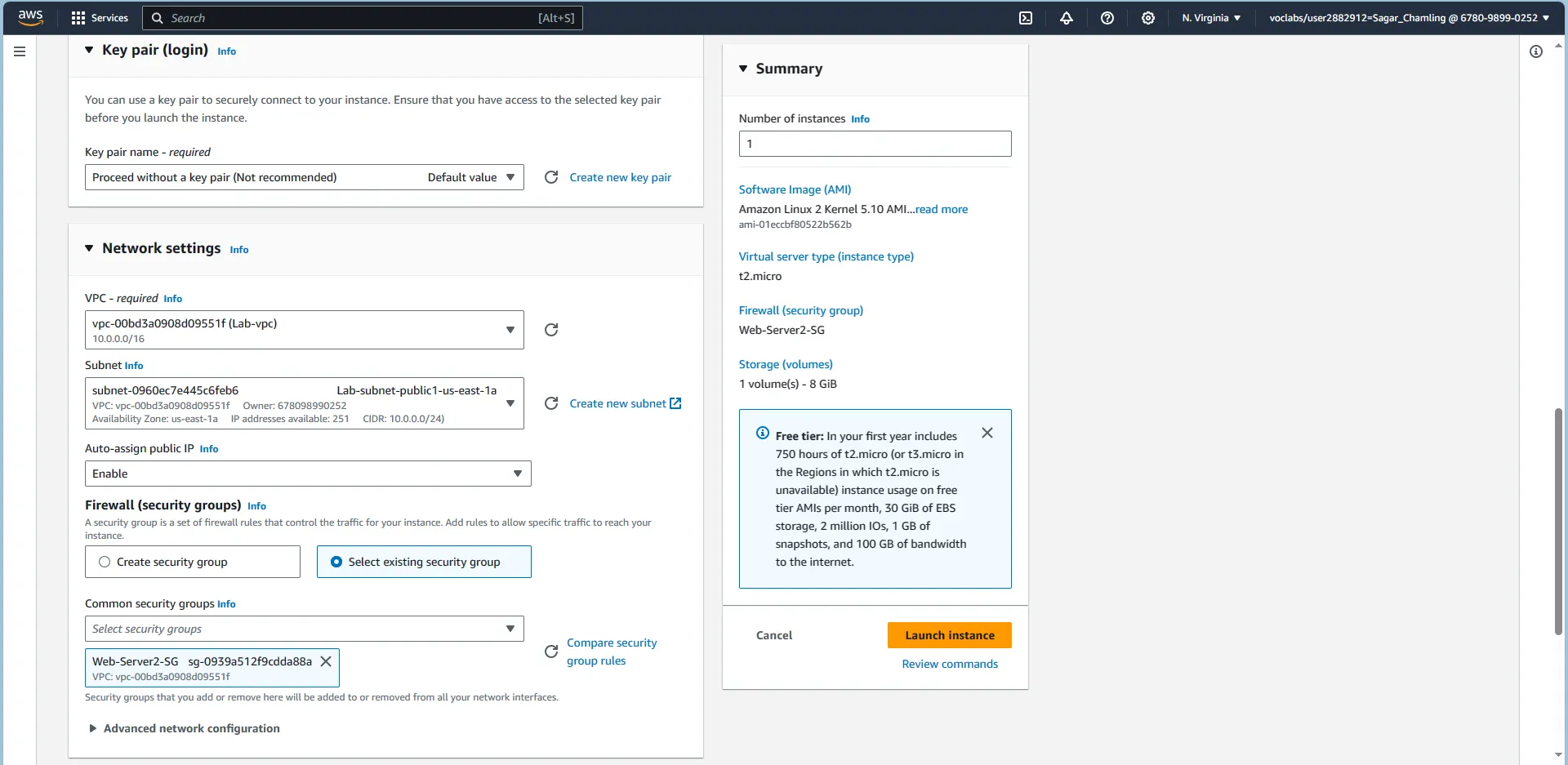Refresh the security groups list

click(x=551, y=652)
